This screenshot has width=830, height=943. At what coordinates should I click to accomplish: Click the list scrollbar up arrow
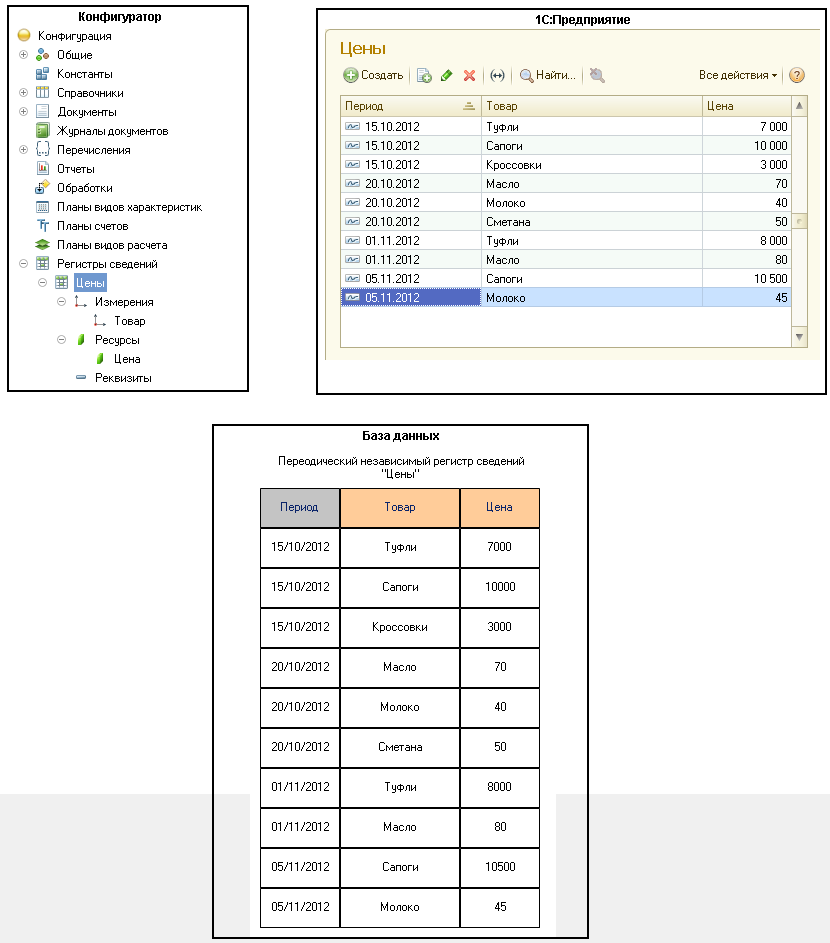point(799,106)
